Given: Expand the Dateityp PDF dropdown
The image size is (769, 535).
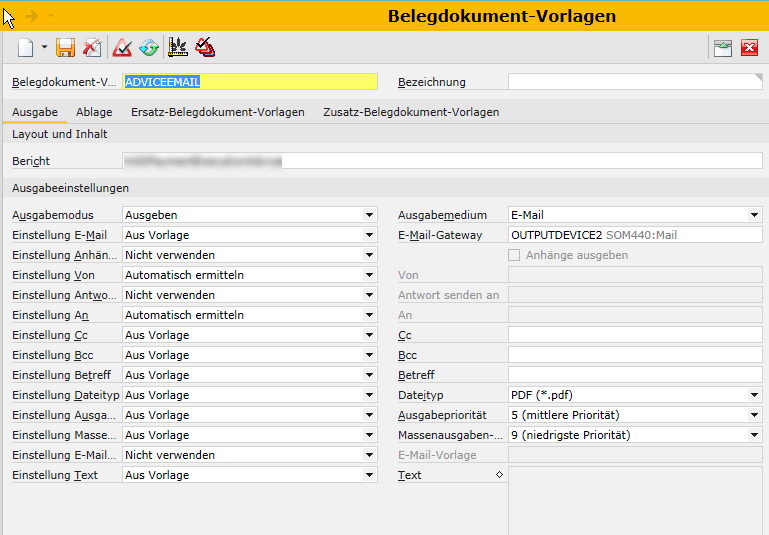Looking at the screenshot, I should tap(755, 395).
